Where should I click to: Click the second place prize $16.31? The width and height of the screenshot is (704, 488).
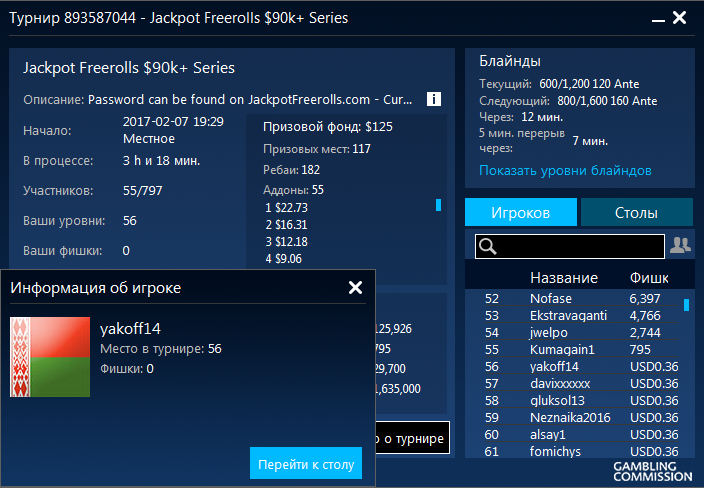(286, 225)
